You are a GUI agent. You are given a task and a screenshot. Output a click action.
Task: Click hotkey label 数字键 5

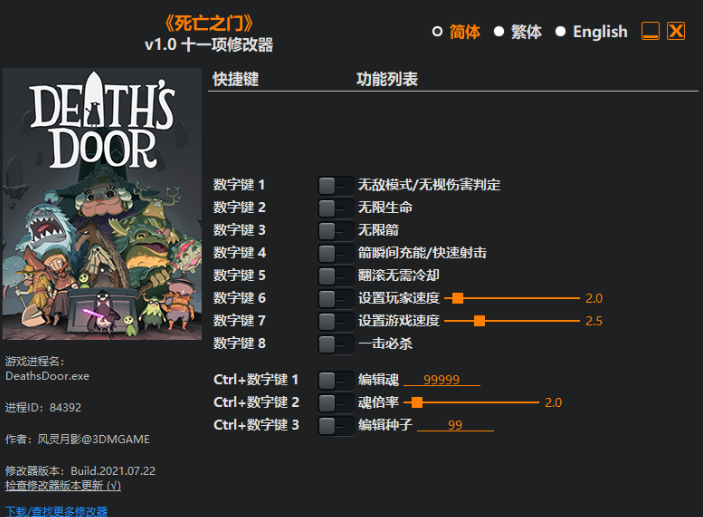[239, 275]
